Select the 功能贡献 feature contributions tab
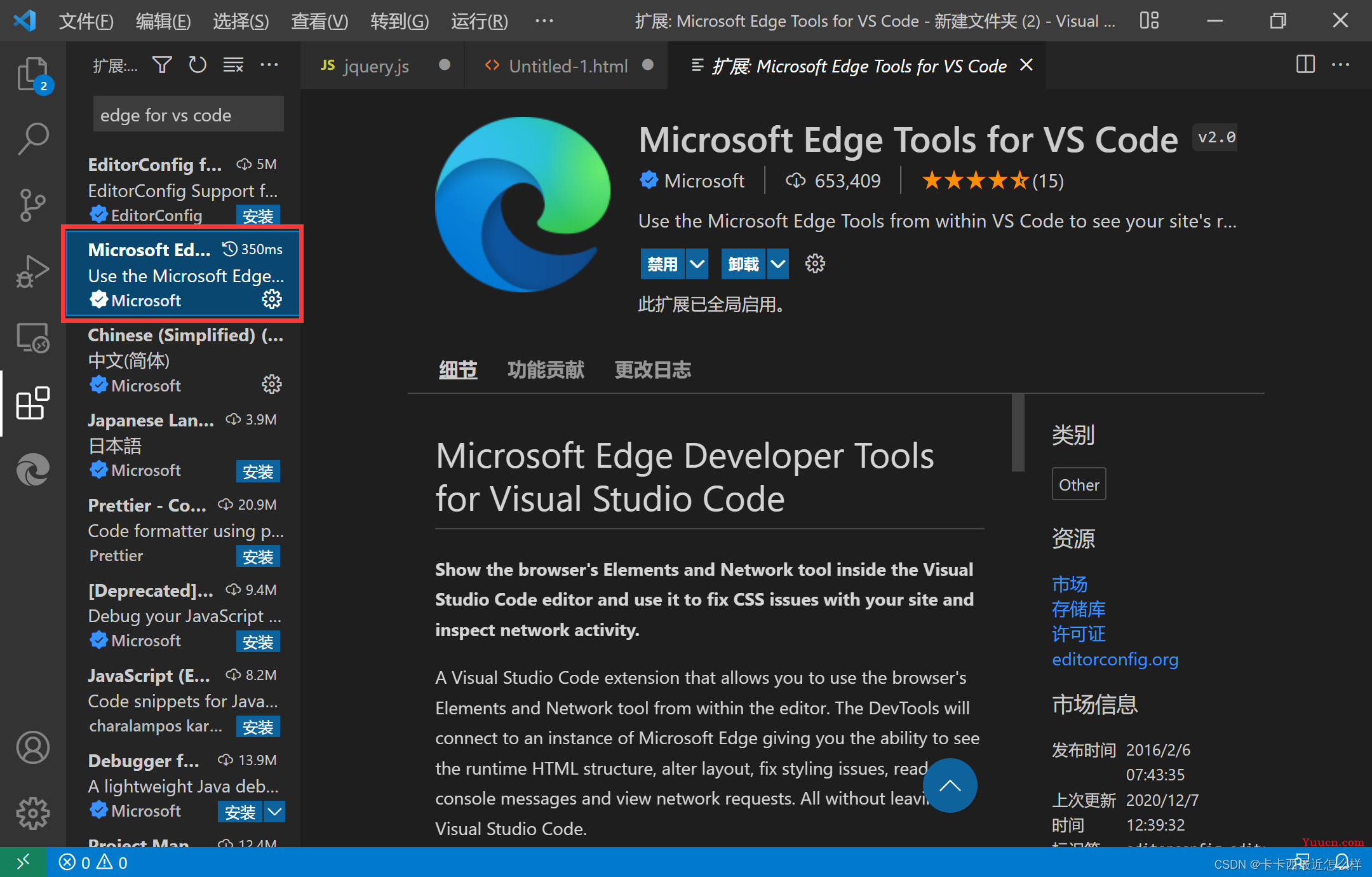The width and height of the screenshot is (1372, 877). pos(546,369)
